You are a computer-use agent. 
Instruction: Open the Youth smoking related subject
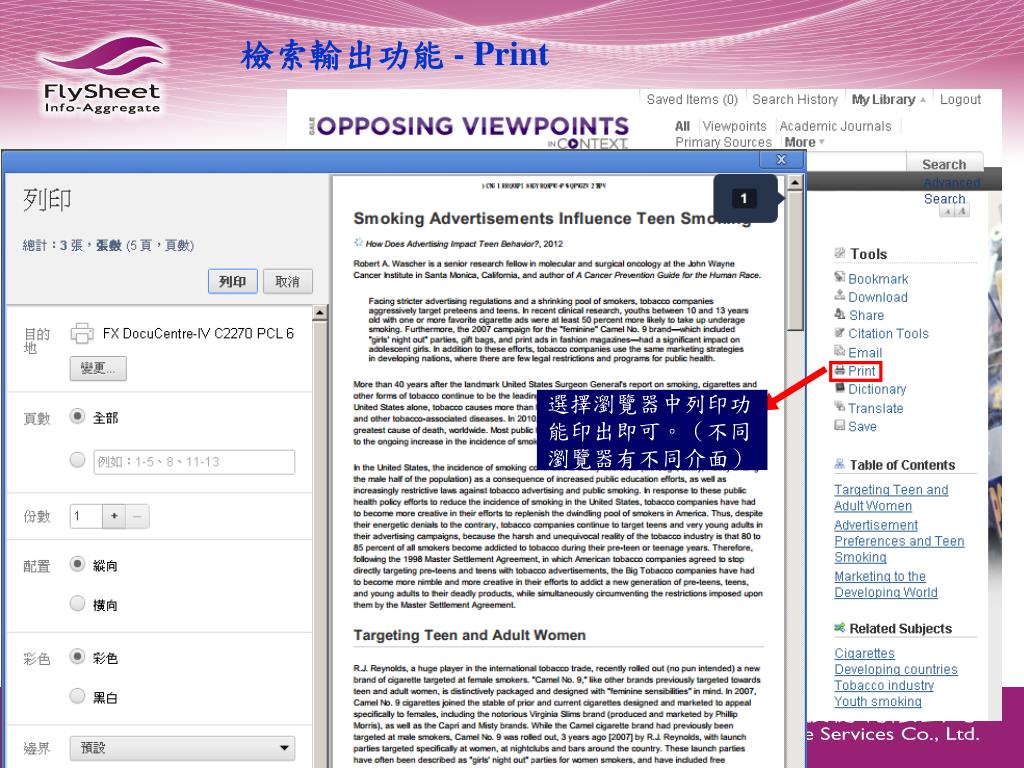[877, 701]
